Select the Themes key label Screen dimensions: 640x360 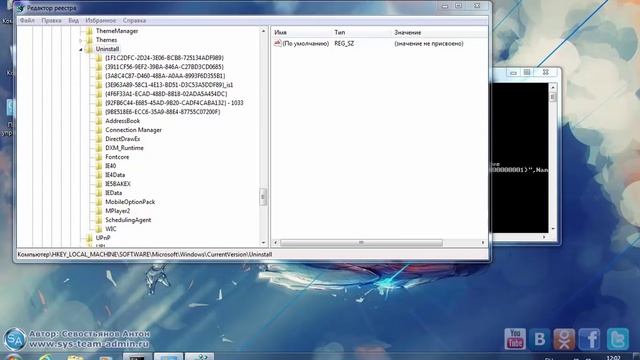[x=106, y=40]
